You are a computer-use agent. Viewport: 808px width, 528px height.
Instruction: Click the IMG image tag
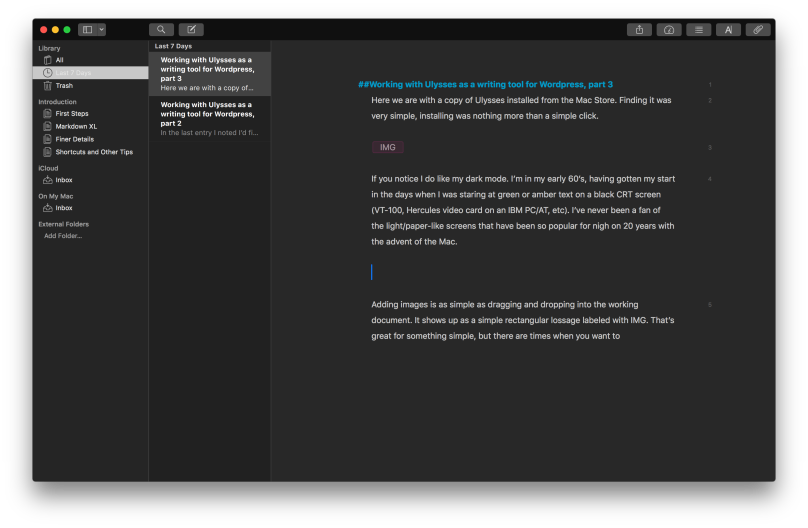coord(388,147)
